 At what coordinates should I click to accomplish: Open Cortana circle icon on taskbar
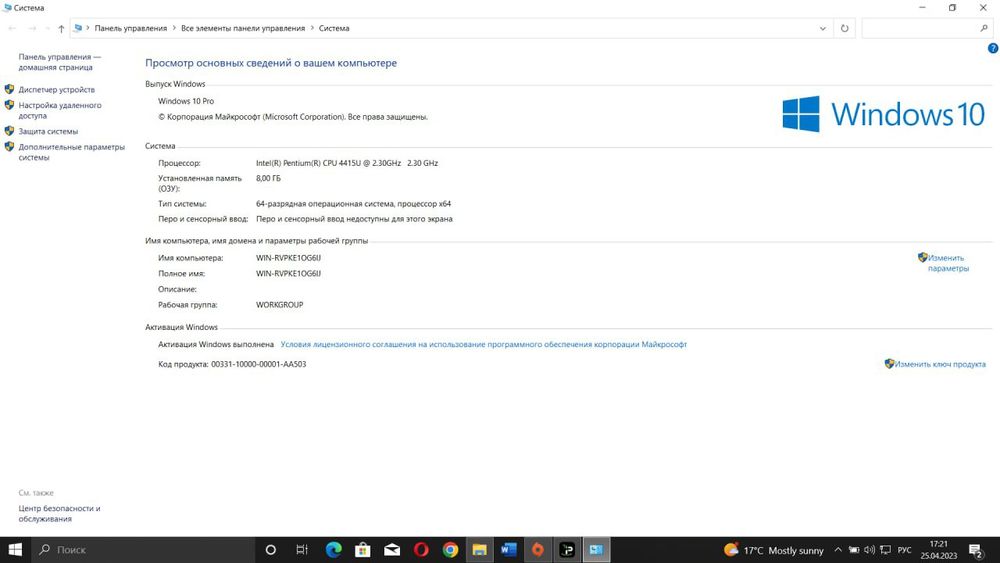tap(270, 550)
